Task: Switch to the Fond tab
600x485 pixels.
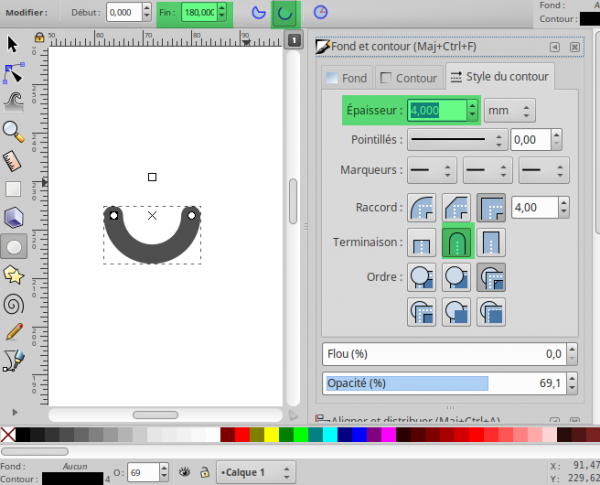Action: (347, 78)
